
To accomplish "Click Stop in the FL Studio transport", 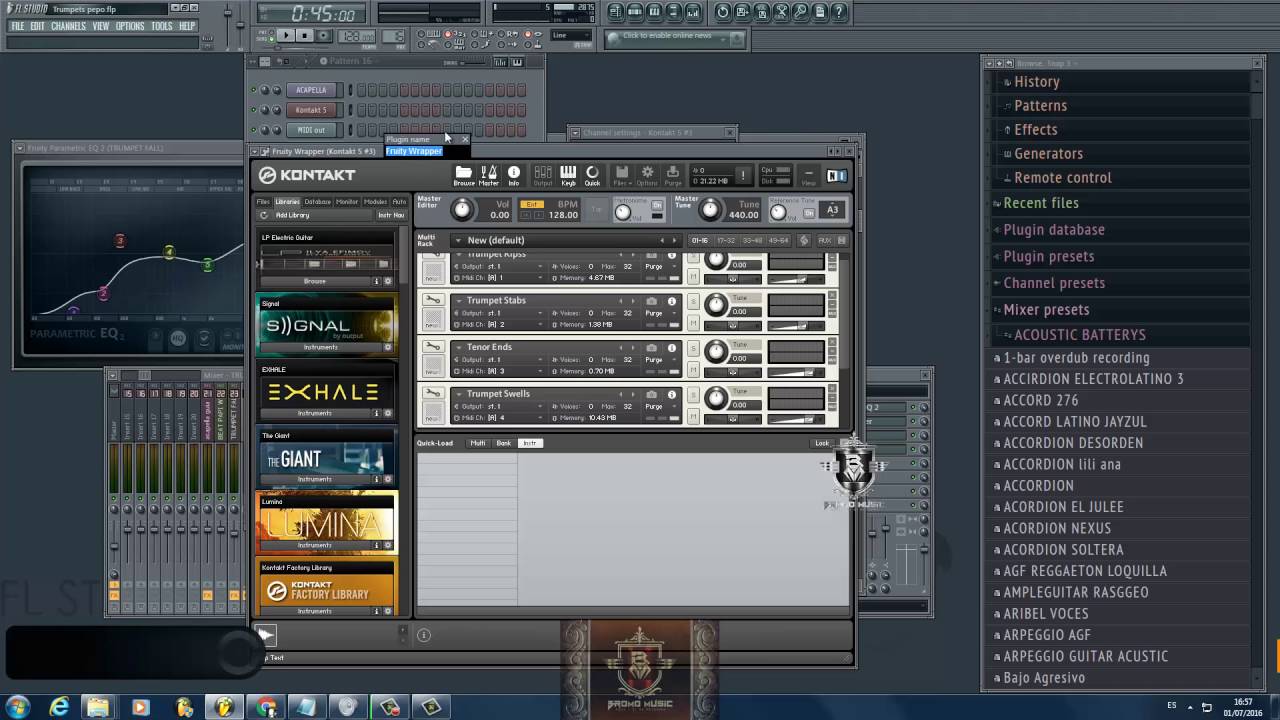I will [305, 35].
